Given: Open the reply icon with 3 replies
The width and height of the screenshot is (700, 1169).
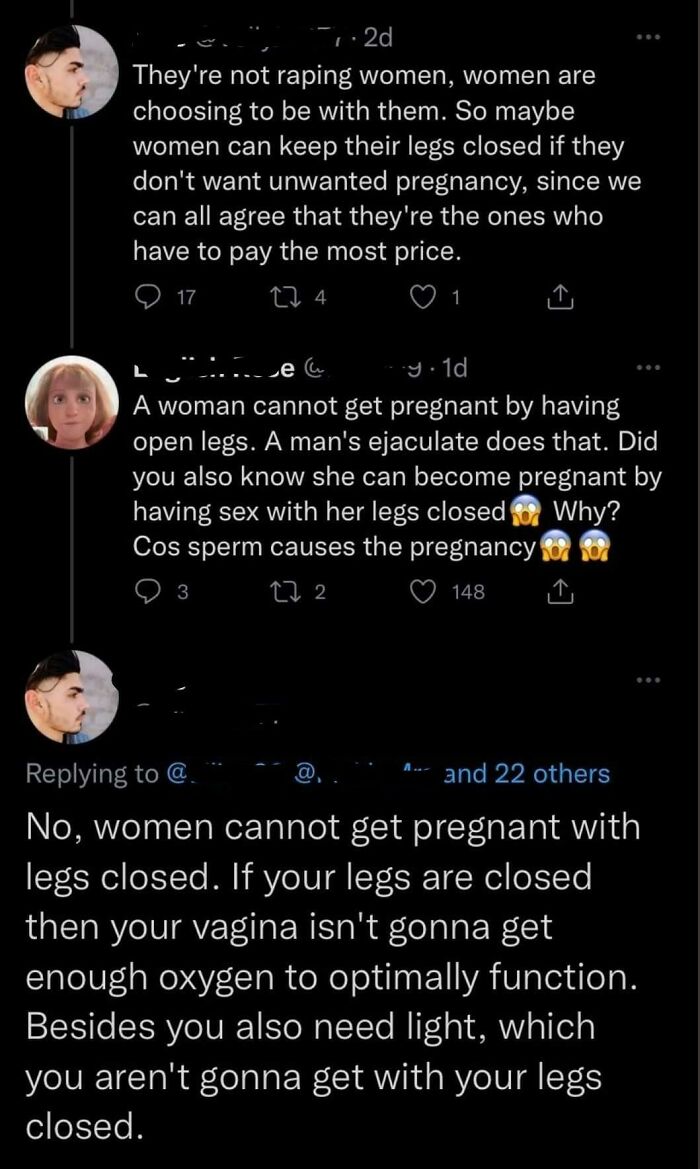Looking at the screenshot, I should coord(146,591).
